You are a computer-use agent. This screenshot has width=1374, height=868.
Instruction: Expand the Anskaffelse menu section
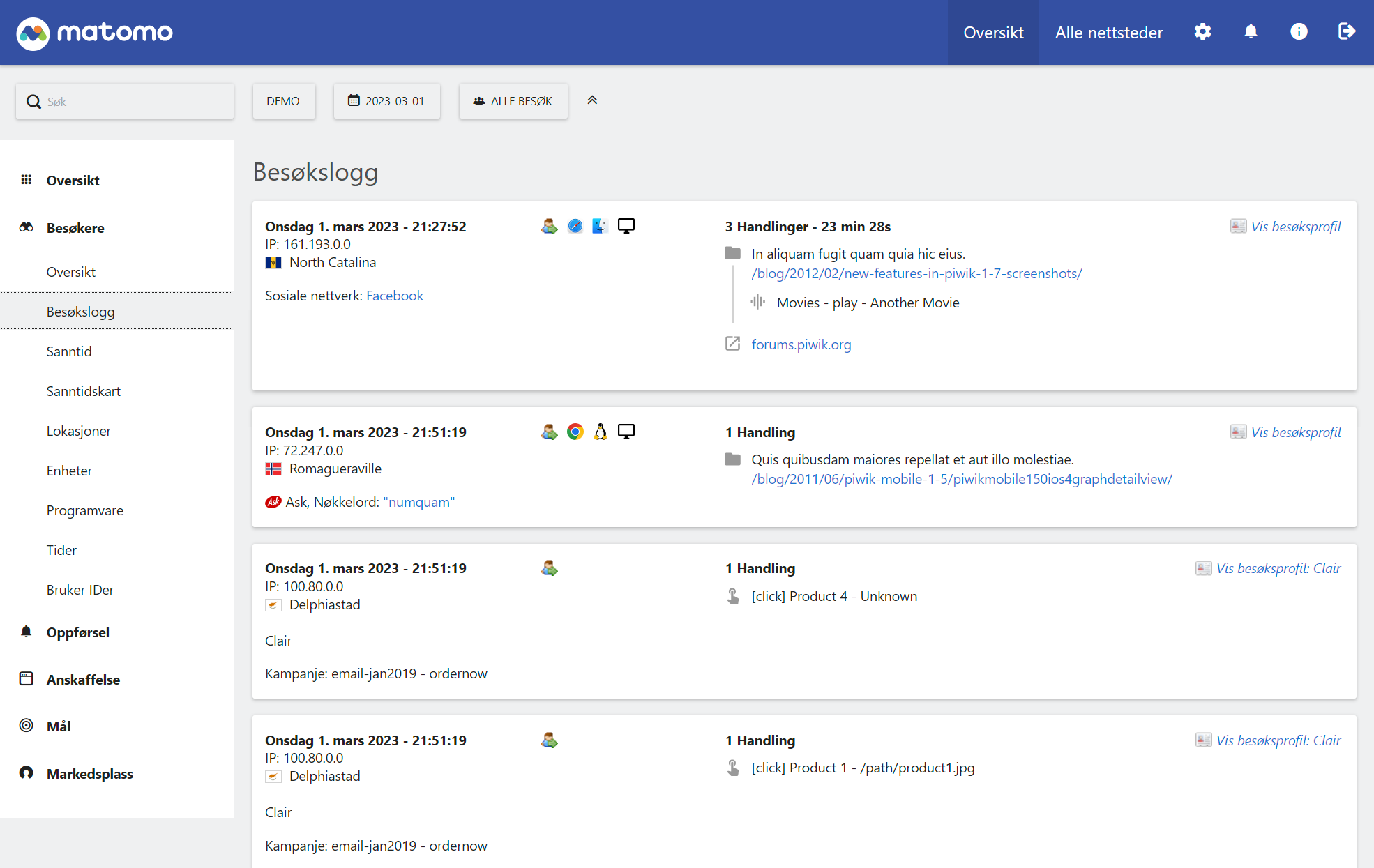[83, 680]
